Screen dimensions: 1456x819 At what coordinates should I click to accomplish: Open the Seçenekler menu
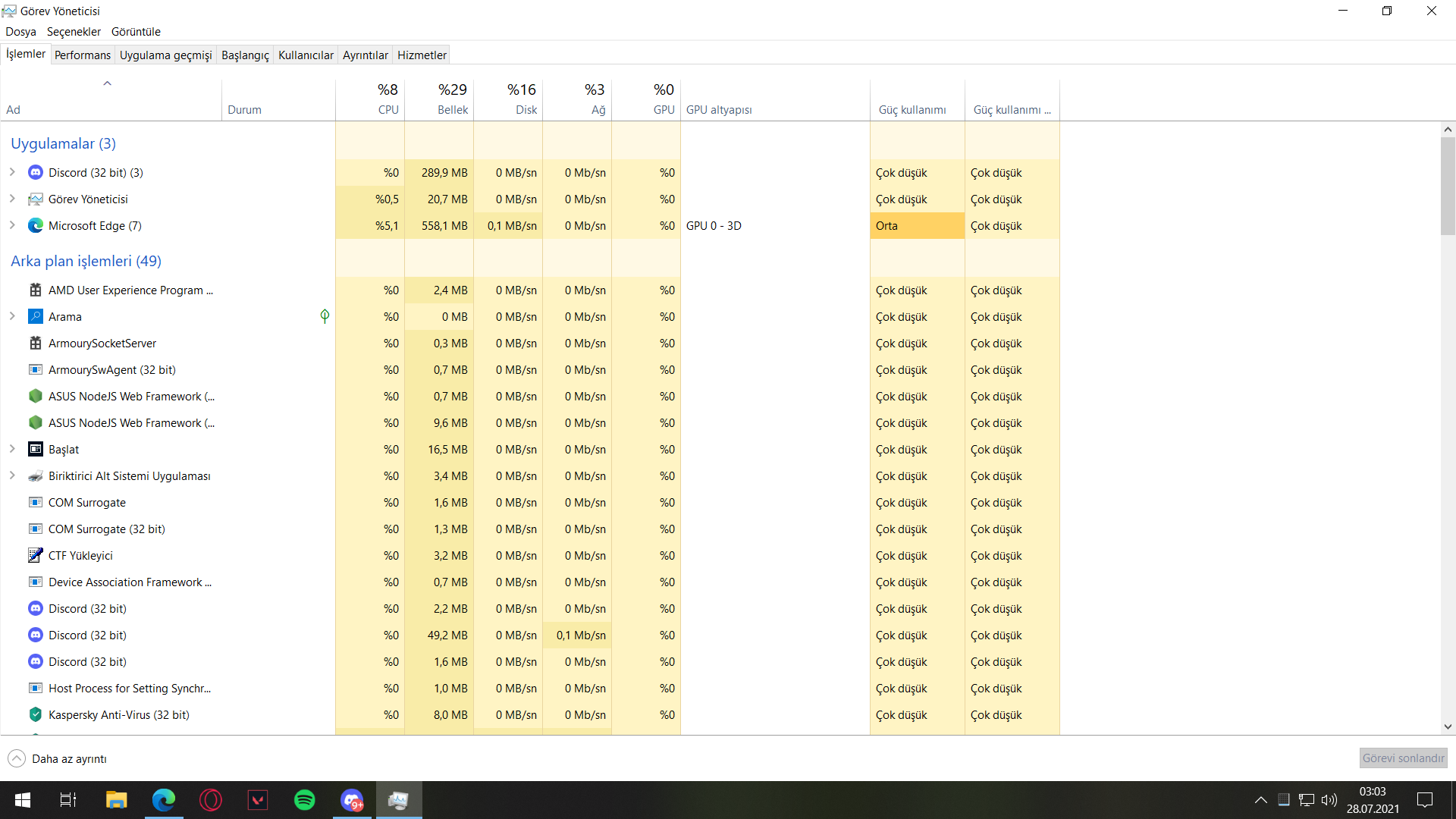[x=74, y=32]
